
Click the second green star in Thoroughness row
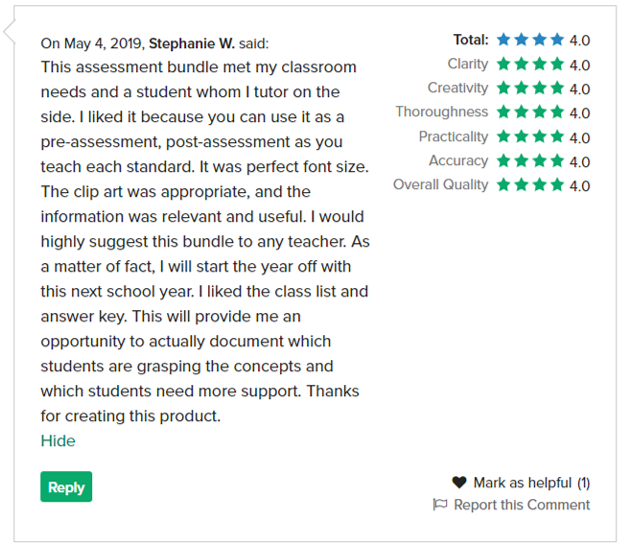(x=522, y=113)
